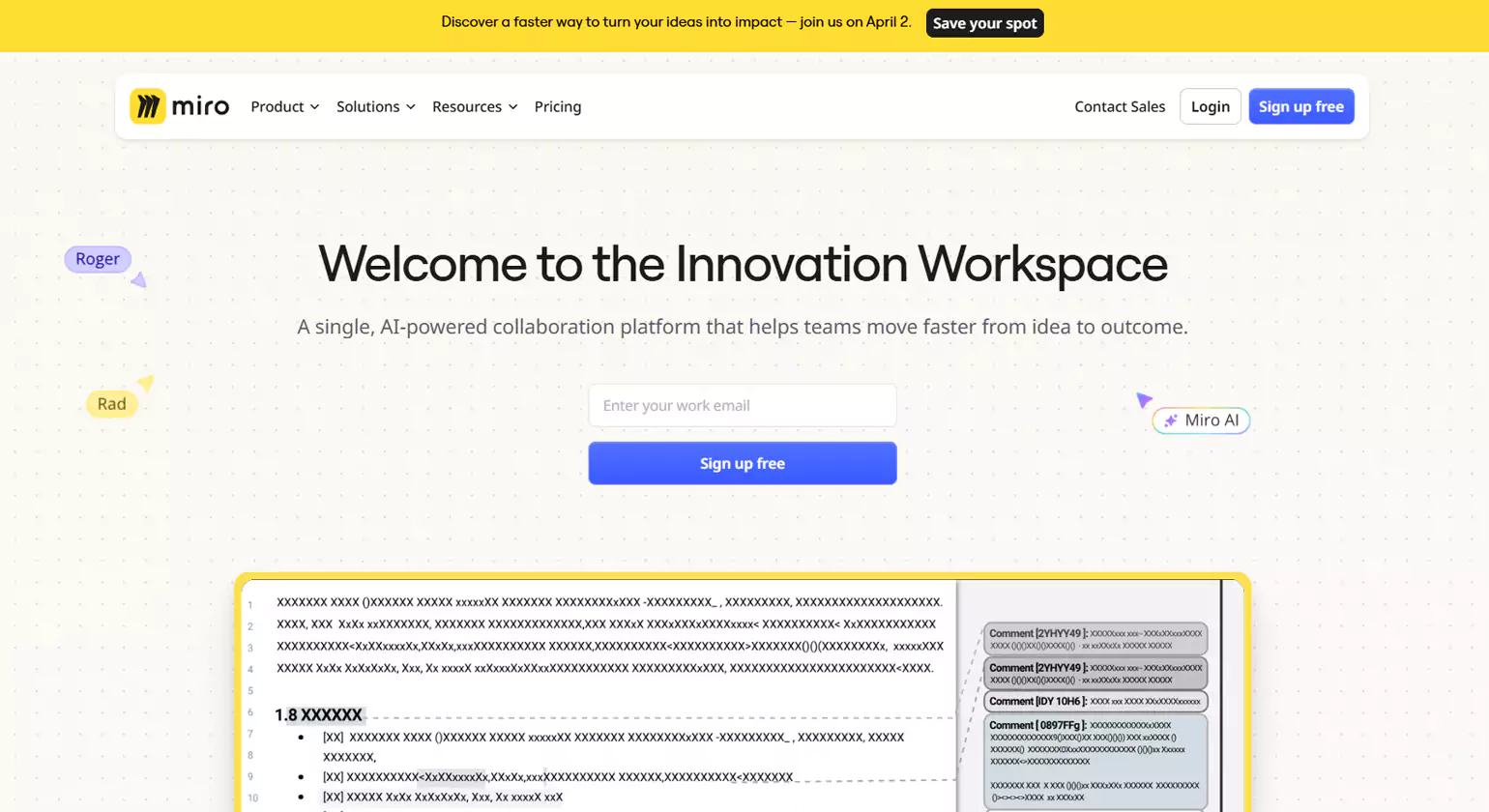The image size is (1489, 812).
Task: Click the 1.8 heading in document preview
Action: 318,715
